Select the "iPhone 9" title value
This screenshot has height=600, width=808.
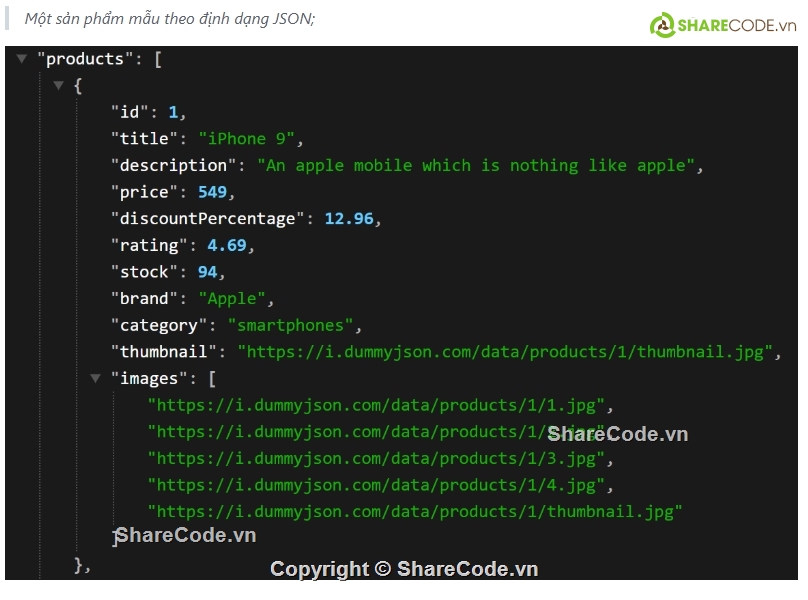click(246, 139)
